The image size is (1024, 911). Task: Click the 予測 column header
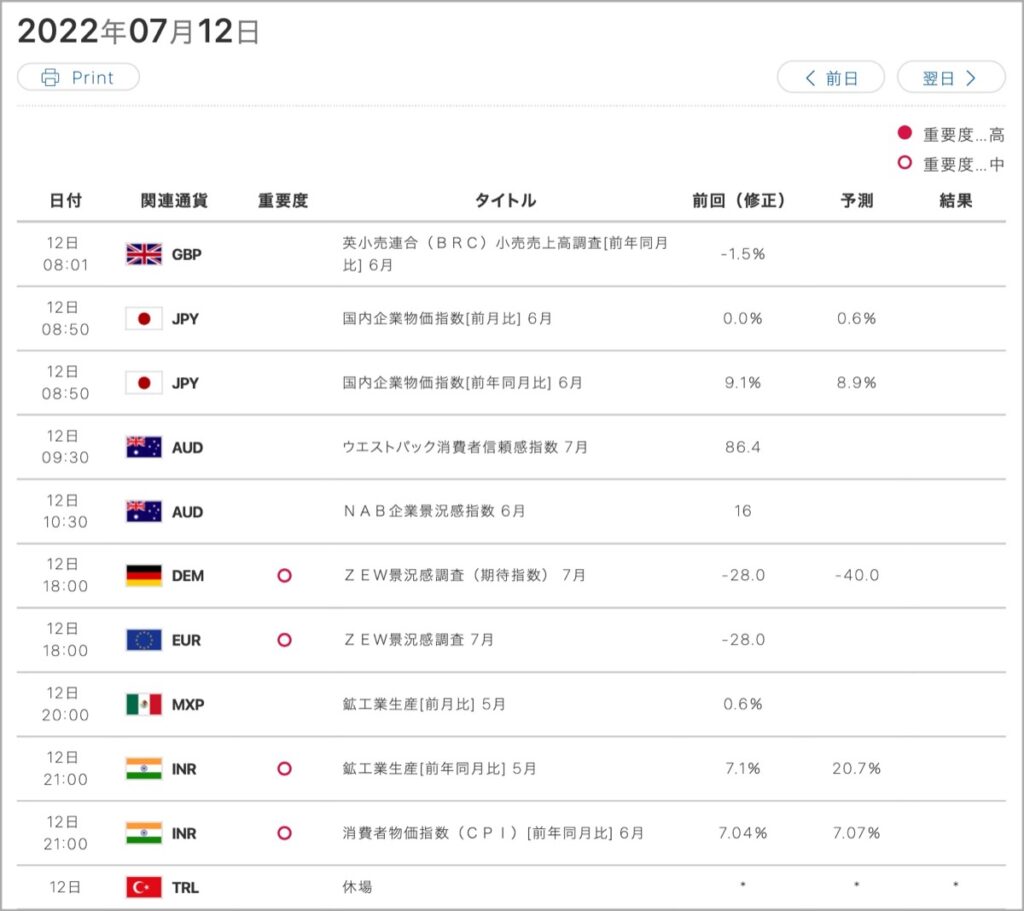(x=857, y=200)
